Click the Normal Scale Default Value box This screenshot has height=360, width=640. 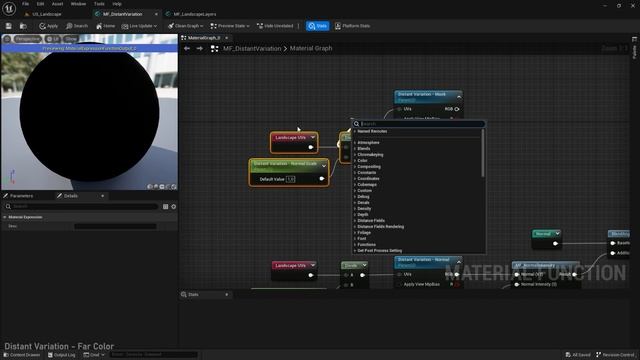[290, 179]
